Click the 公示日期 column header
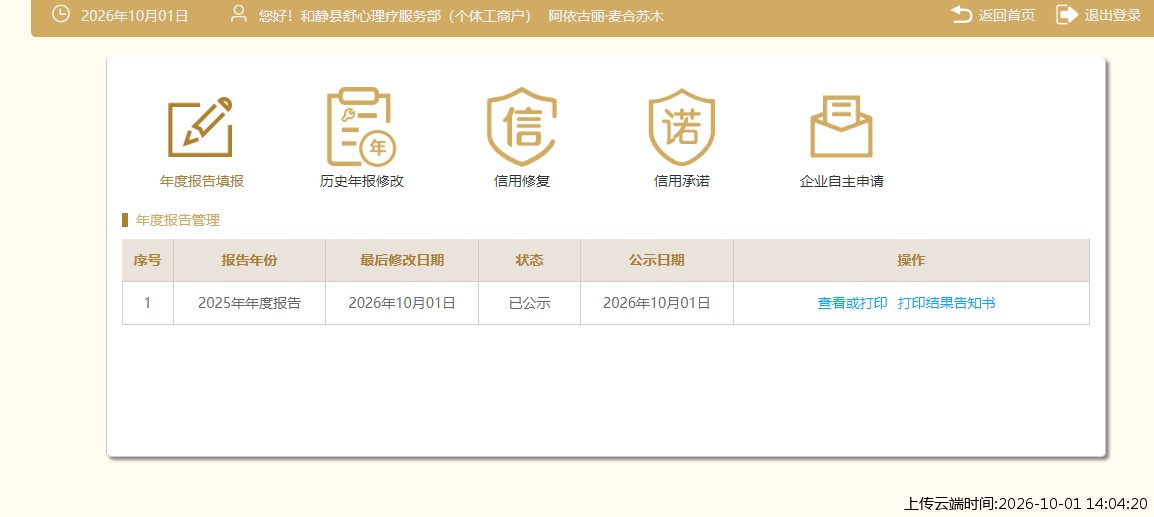1154x517 pixels. pyautogui.click(x=656, y=261)
